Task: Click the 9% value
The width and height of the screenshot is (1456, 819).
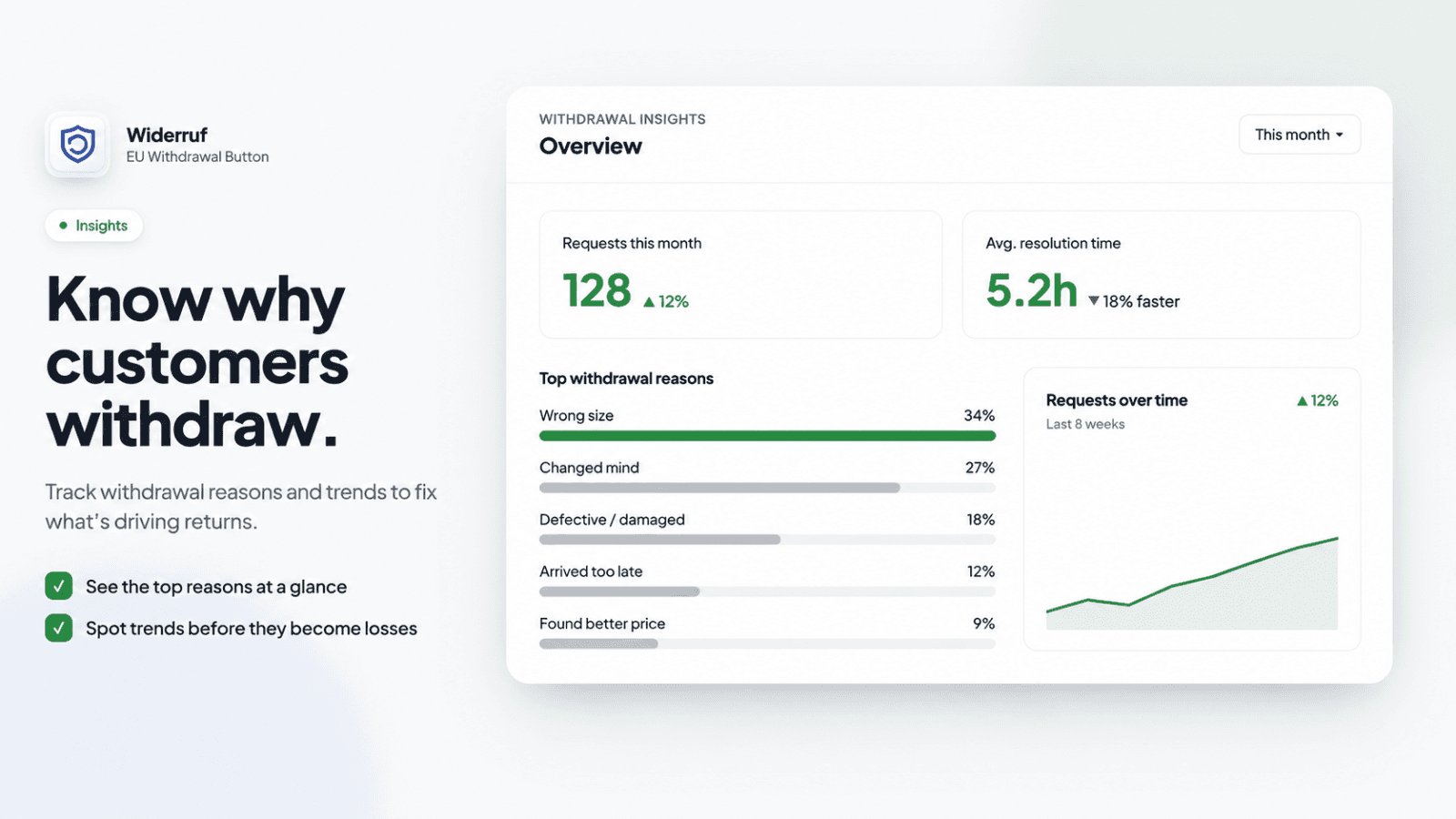Action: 984,623
